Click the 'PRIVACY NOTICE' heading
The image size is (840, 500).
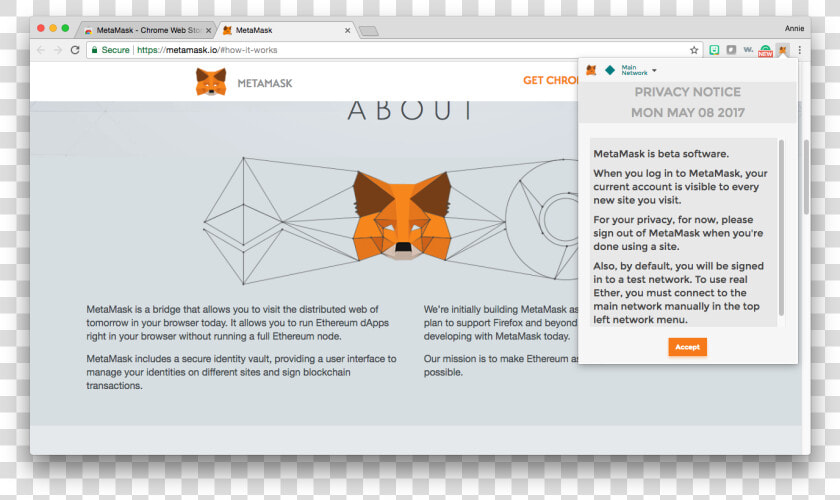pyautogui.click(x=687, y=92)
